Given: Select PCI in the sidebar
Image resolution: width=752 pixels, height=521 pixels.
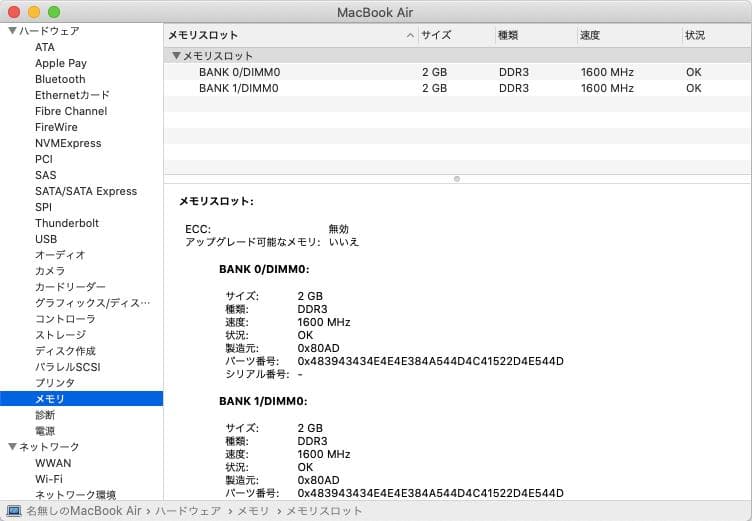Looking at the screenshot, I should pyautogui.click(x=44, y=159).
